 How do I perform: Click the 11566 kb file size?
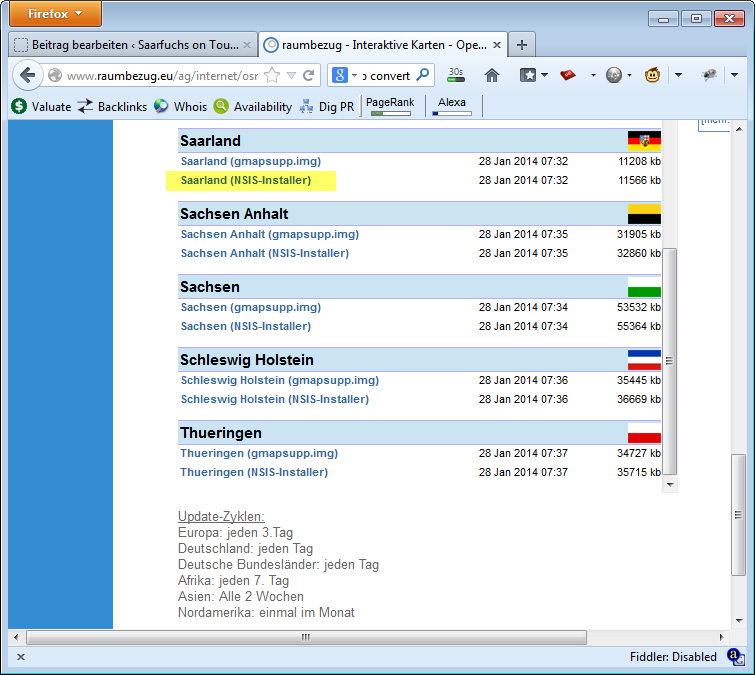(639, 181)
